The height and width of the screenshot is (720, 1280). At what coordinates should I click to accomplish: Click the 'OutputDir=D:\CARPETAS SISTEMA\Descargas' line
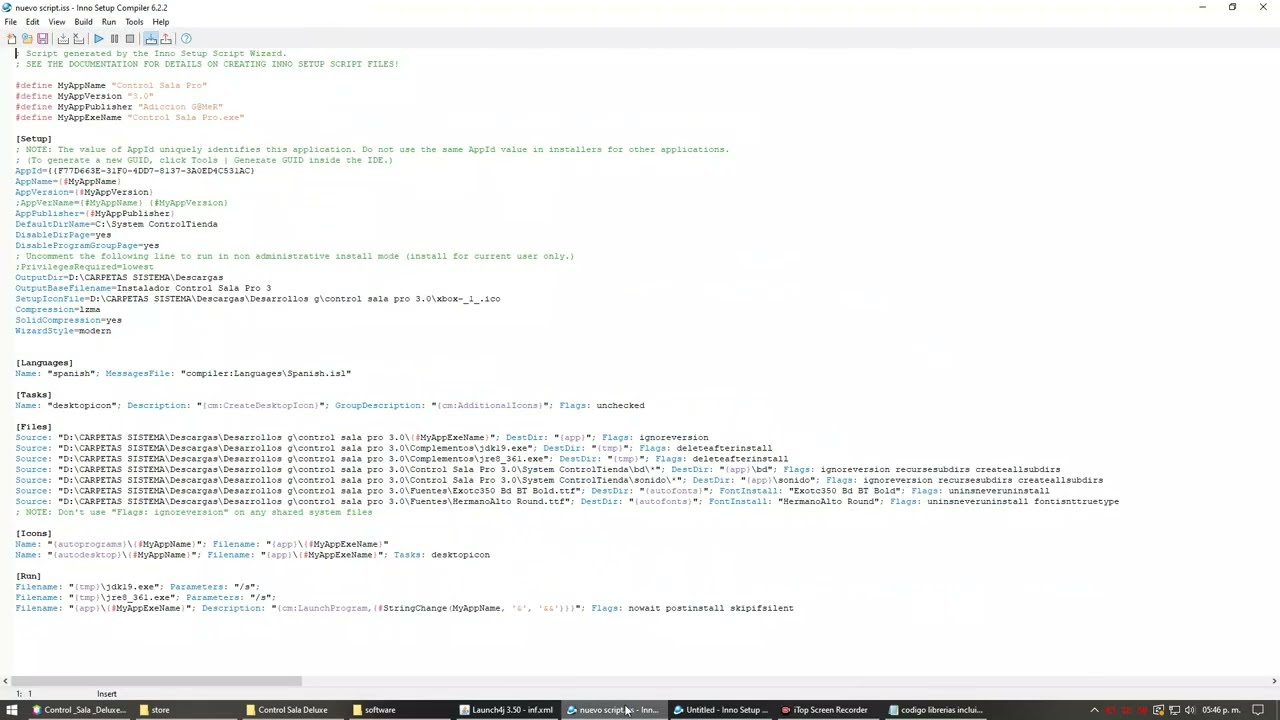click(119, 278)
